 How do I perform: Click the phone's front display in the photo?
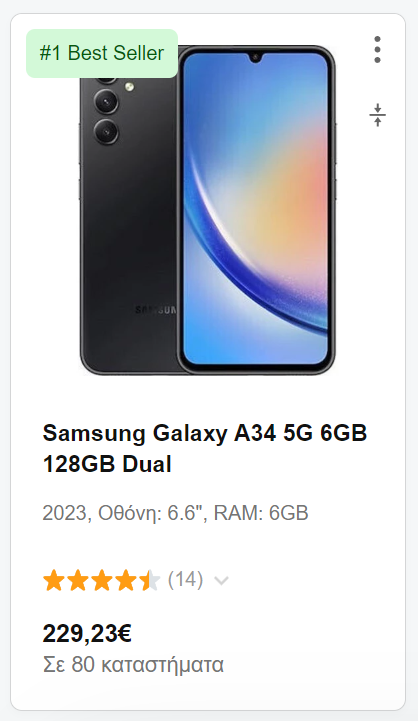point(256,209)
